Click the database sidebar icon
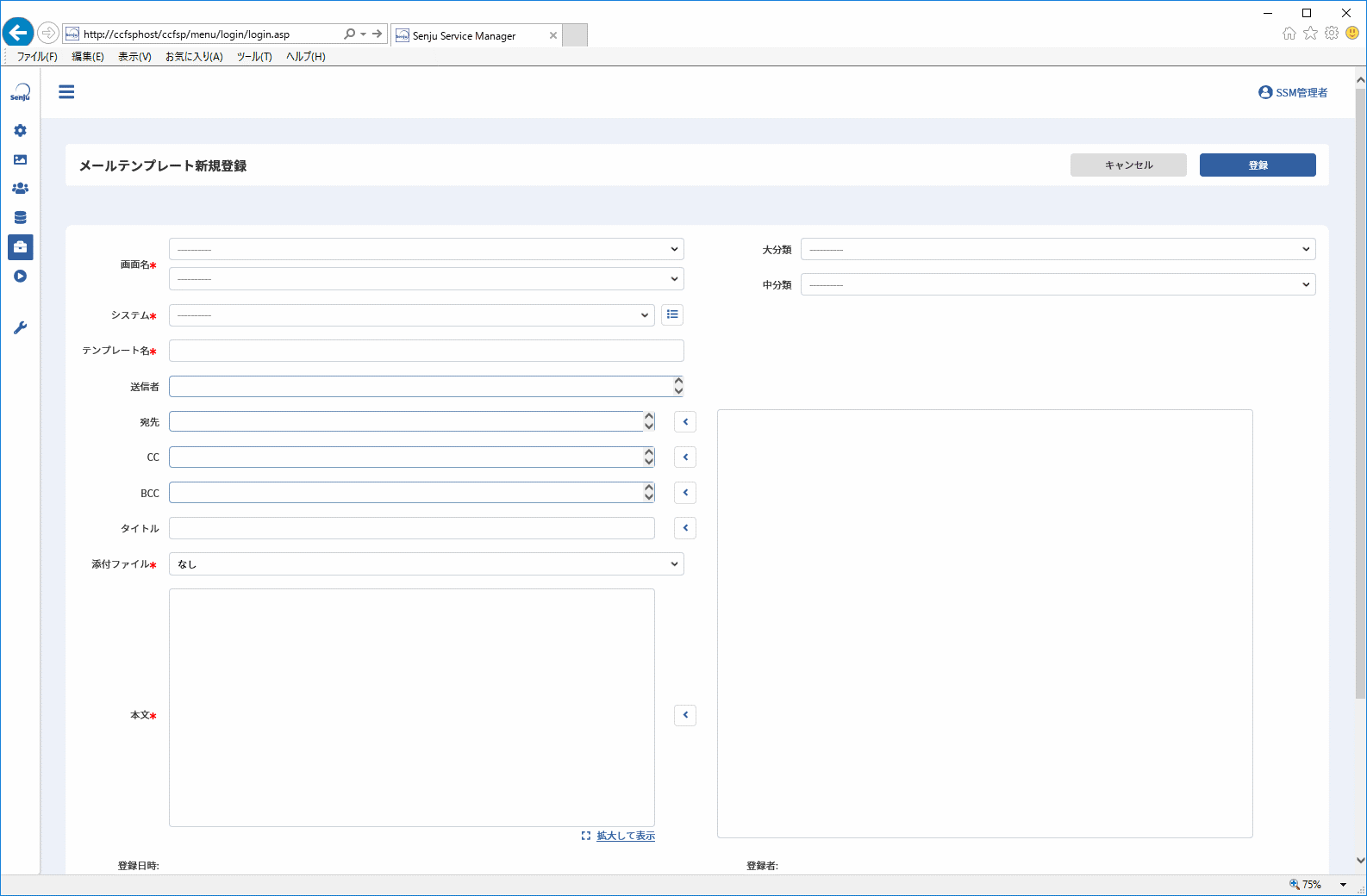 20,217
